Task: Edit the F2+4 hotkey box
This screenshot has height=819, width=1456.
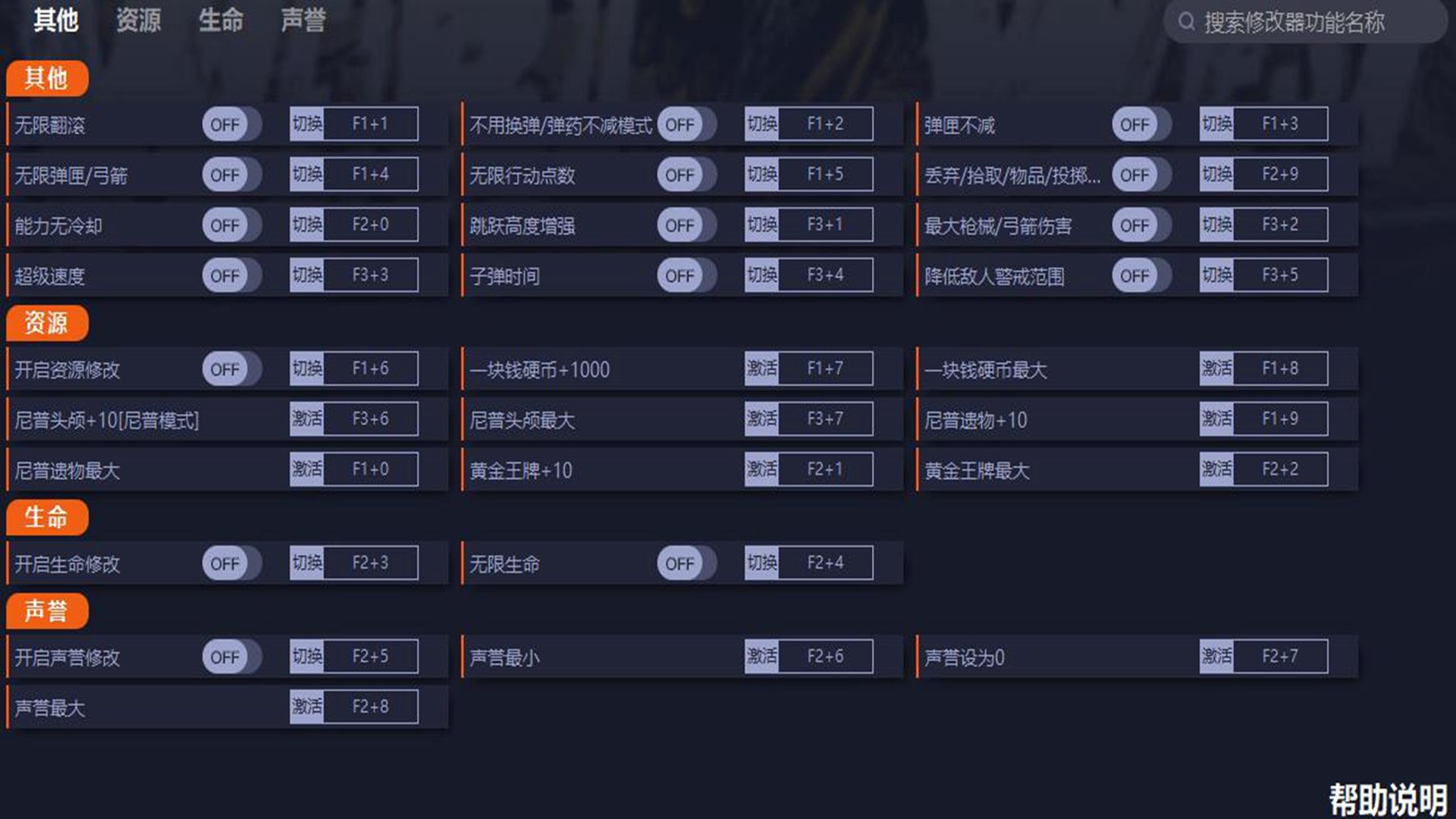Action: coord(825,563)
